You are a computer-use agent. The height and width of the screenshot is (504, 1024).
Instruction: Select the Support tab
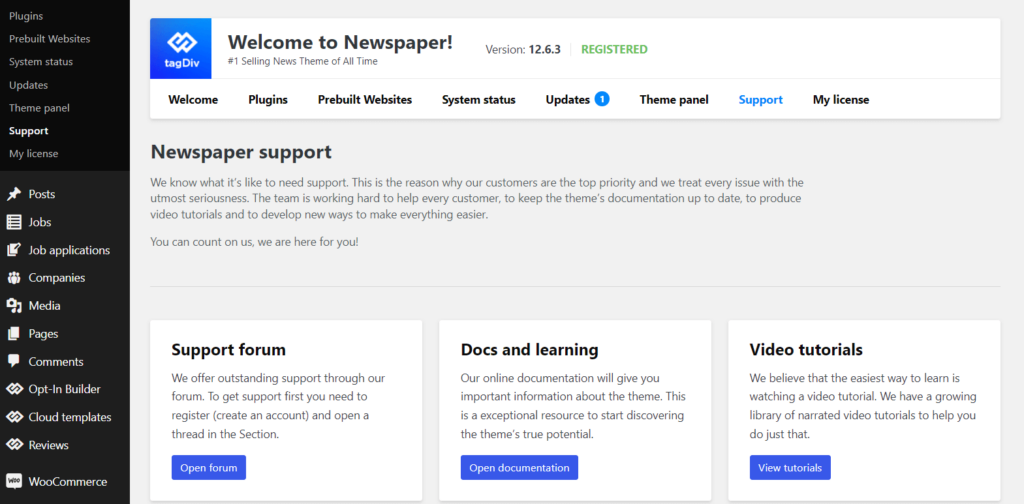pyautogui.click(x=761, y=100)
